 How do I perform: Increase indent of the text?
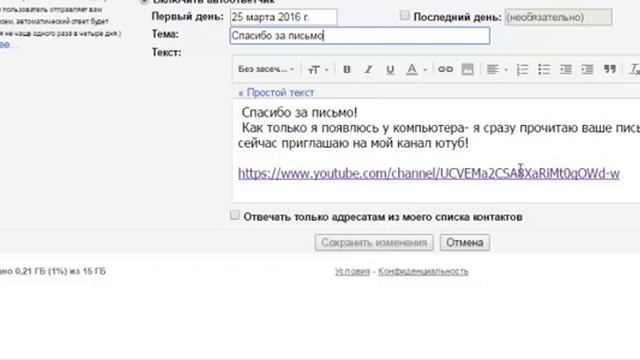point(587,69)
